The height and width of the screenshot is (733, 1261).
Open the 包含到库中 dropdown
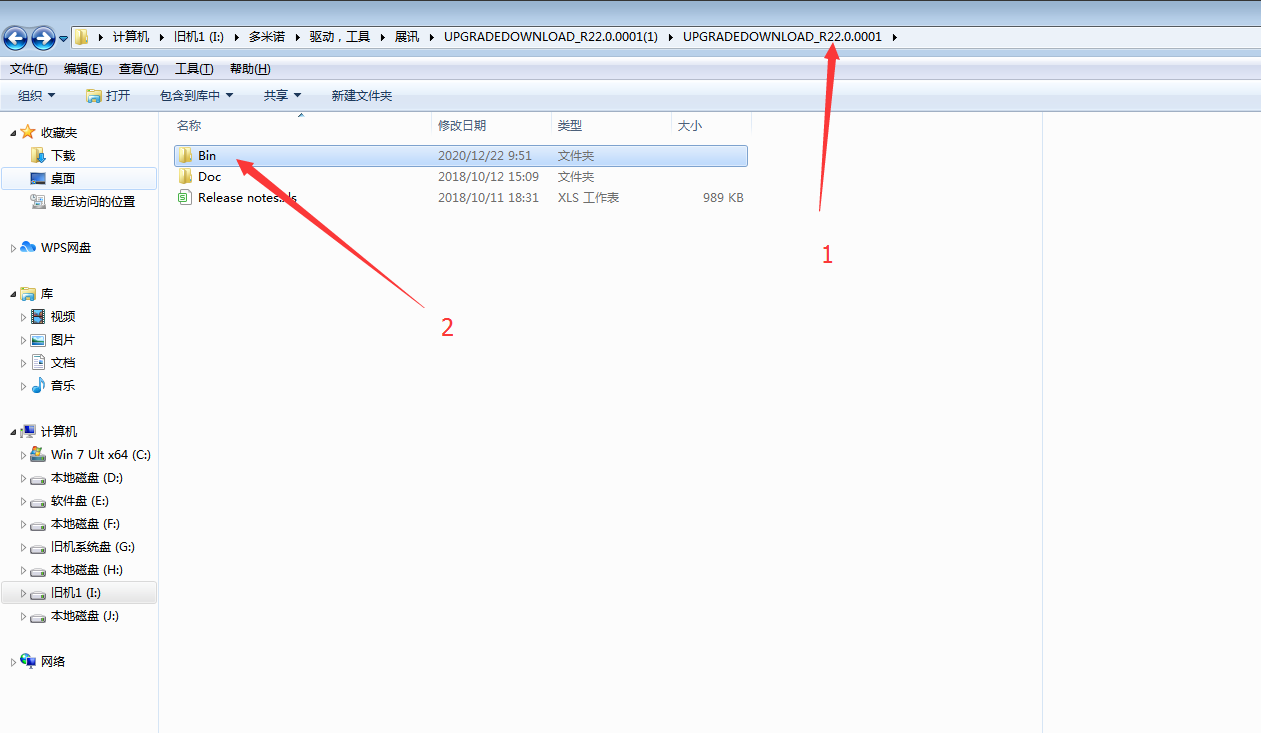pos(196,96)
